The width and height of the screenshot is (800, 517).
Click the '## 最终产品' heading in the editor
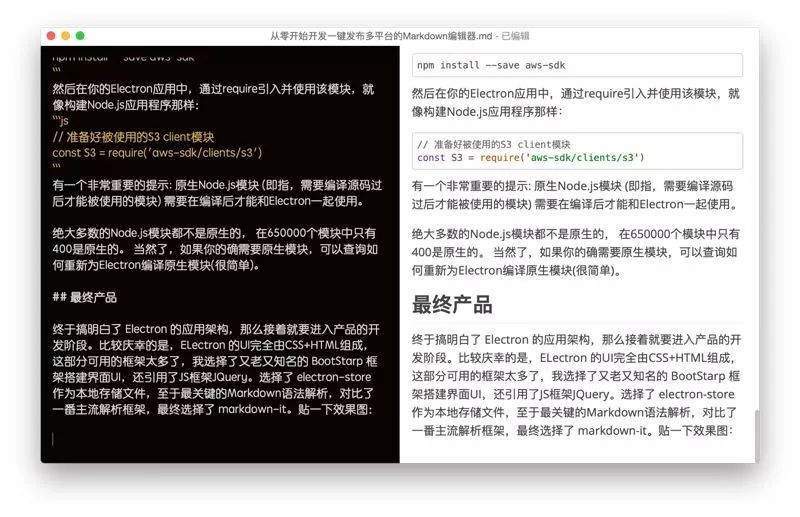coord(85,297)
